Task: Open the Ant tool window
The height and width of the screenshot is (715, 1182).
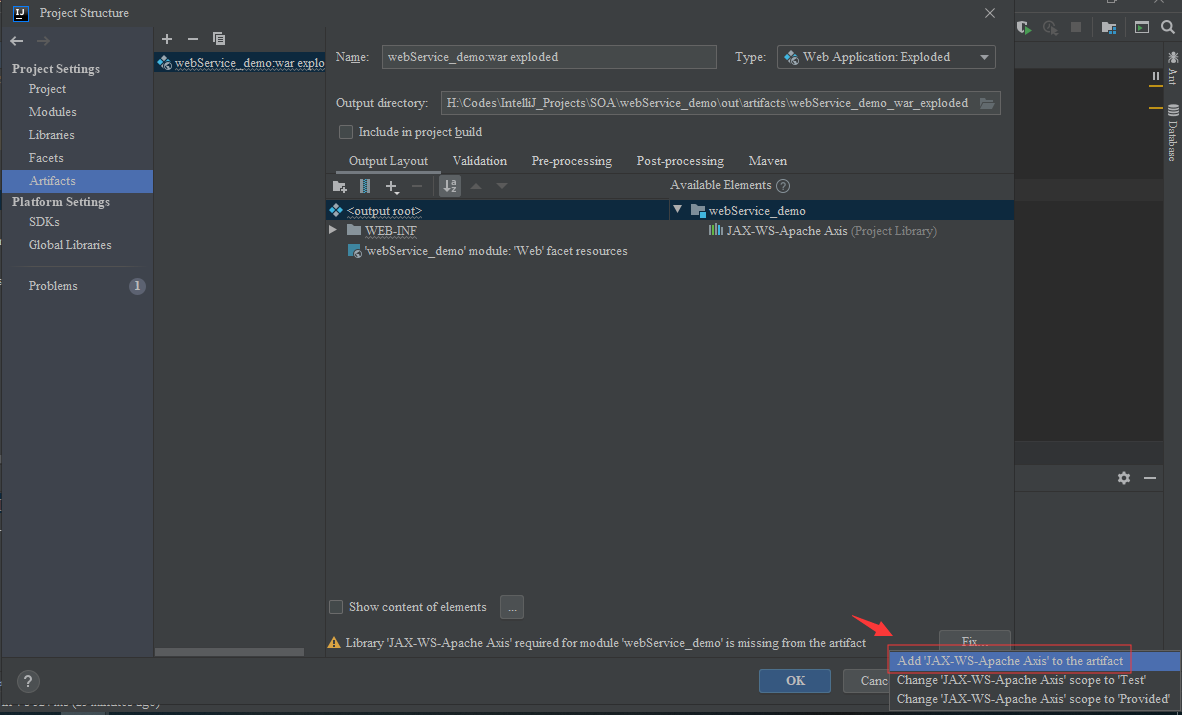Action: 1172,67
